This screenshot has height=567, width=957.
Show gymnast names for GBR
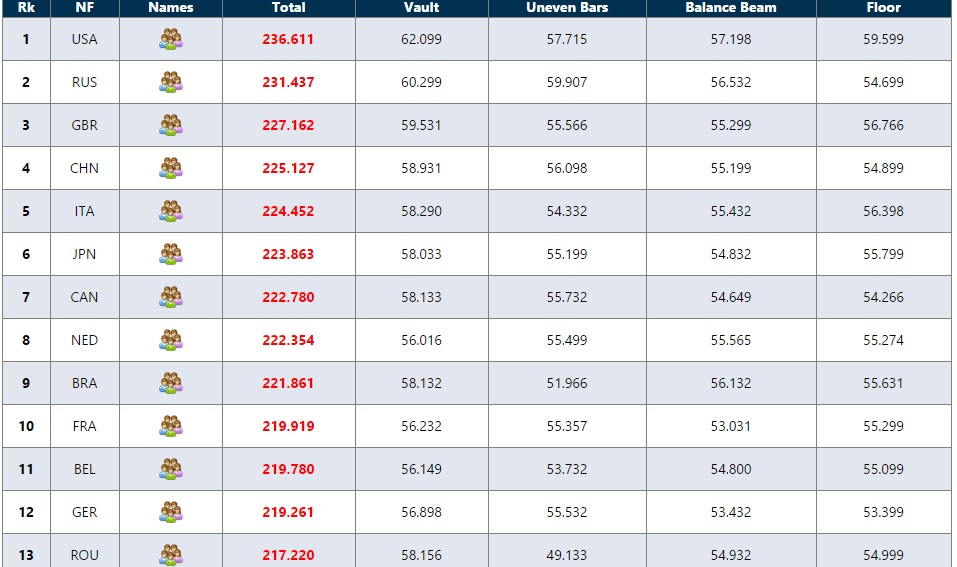pyautogui.click(x=171, y=125)
